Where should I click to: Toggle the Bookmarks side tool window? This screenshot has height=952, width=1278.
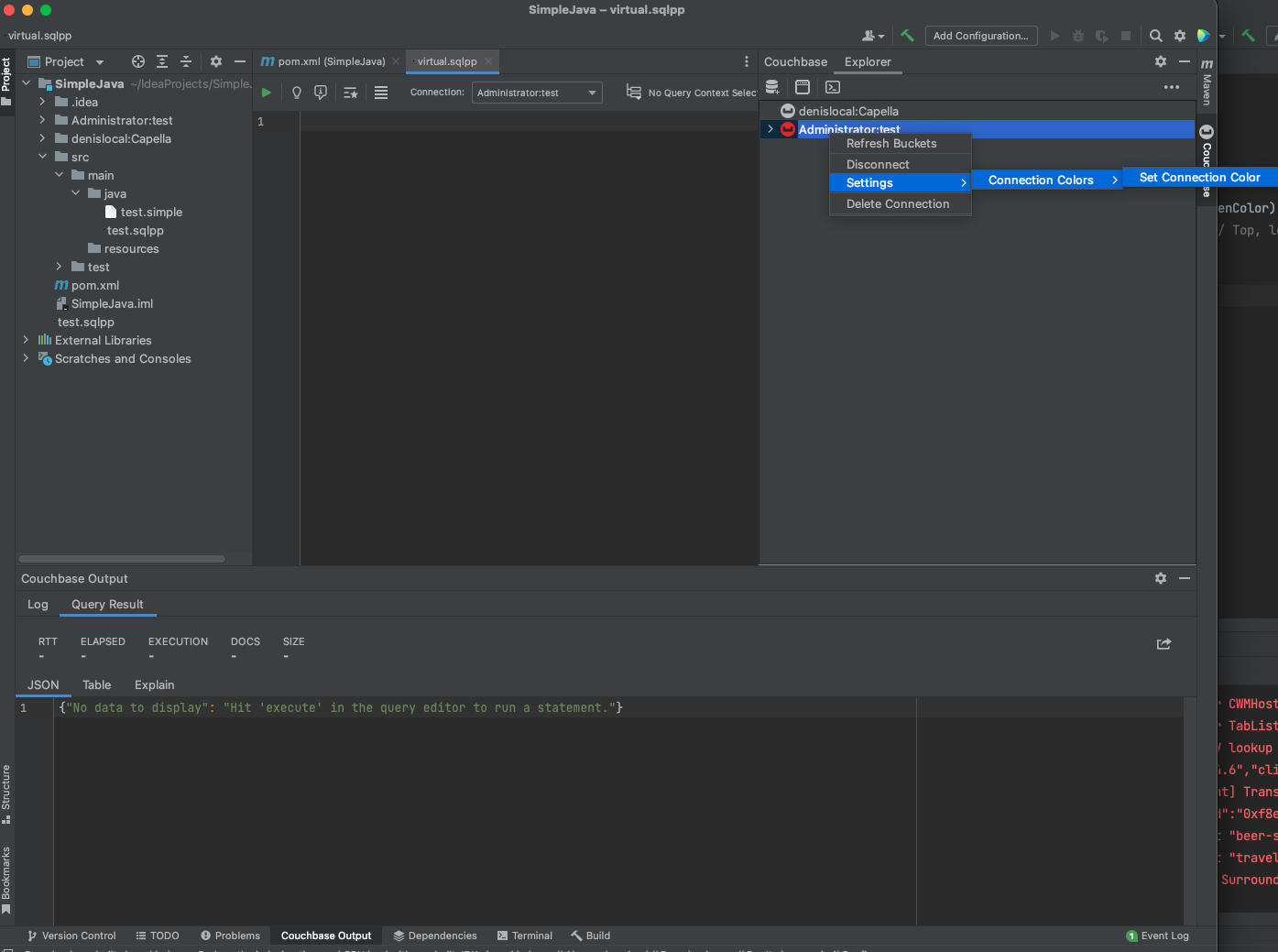(x=6, y=881)
